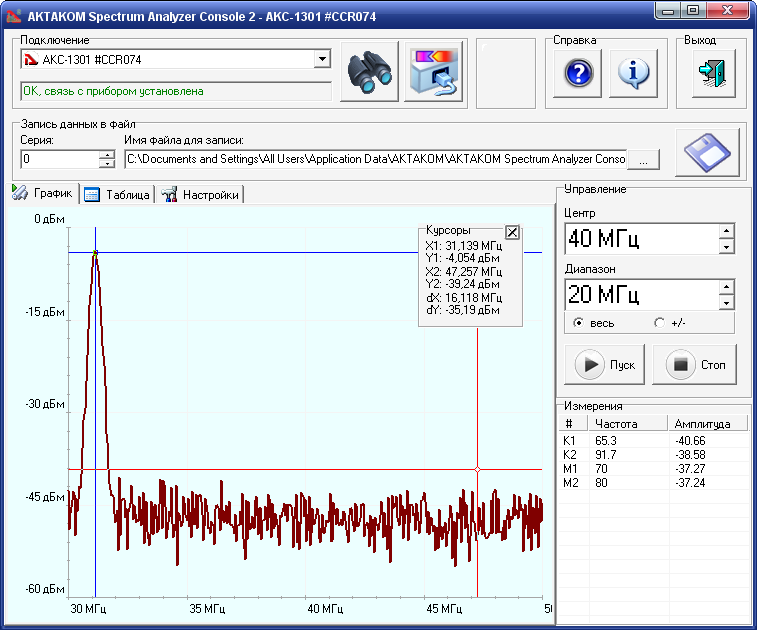Expand the АКС-1301 #CCR074 connection dropdown
This screenshot has width=757, height=630.
pyautogui.click(x=322, y=59)
